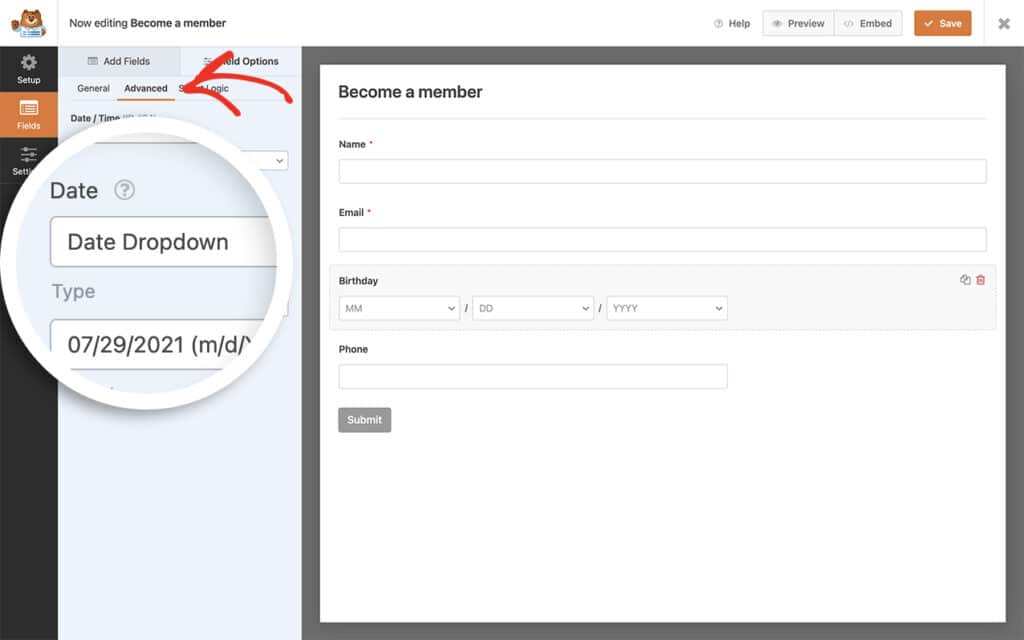Click into the Name input field
This screenshot has height=640, width=1024.
coord(662,171)
